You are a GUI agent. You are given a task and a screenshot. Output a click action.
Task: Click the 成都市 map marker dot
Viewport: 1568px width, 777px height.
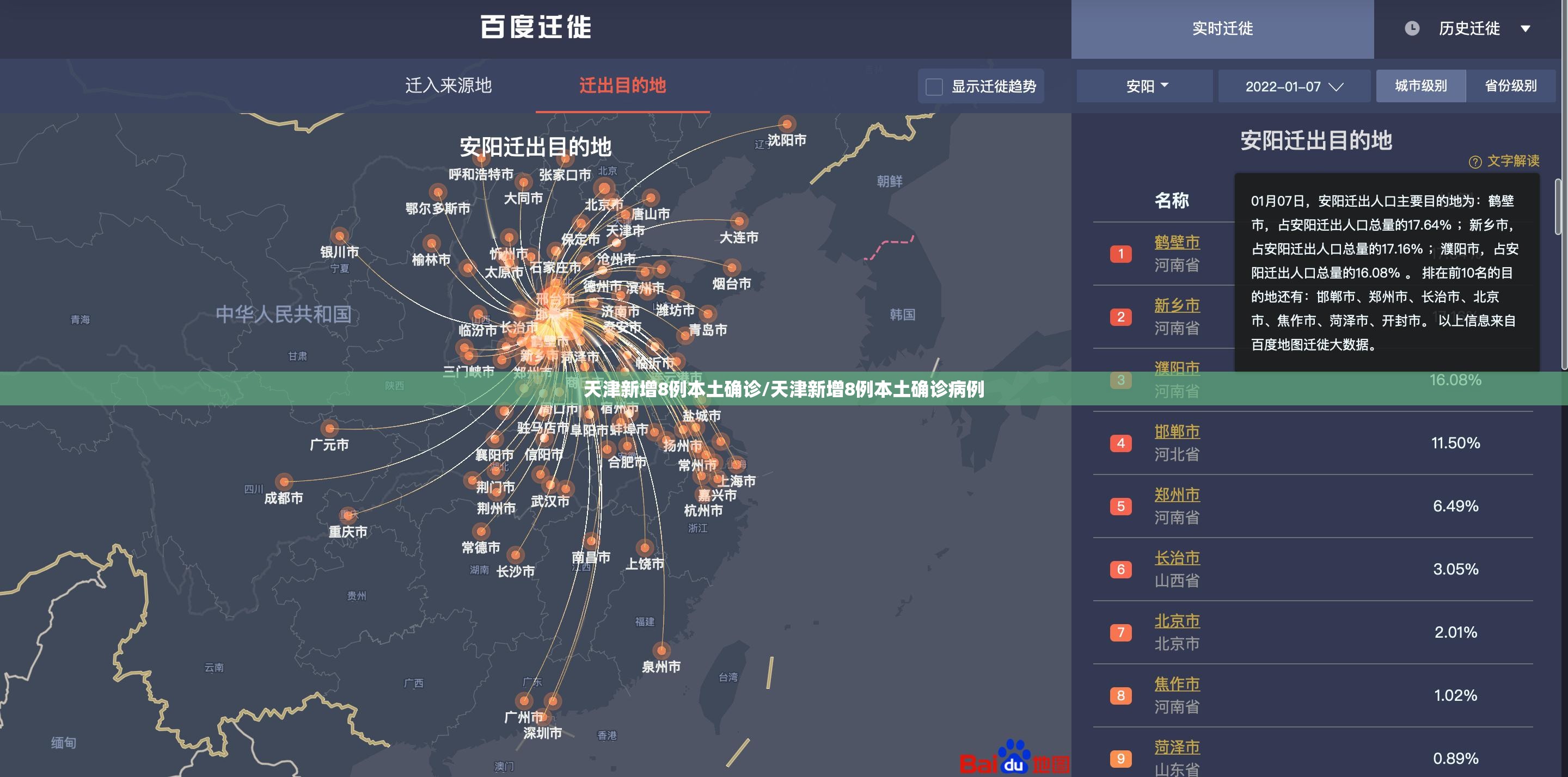click(x=284, y=482)
